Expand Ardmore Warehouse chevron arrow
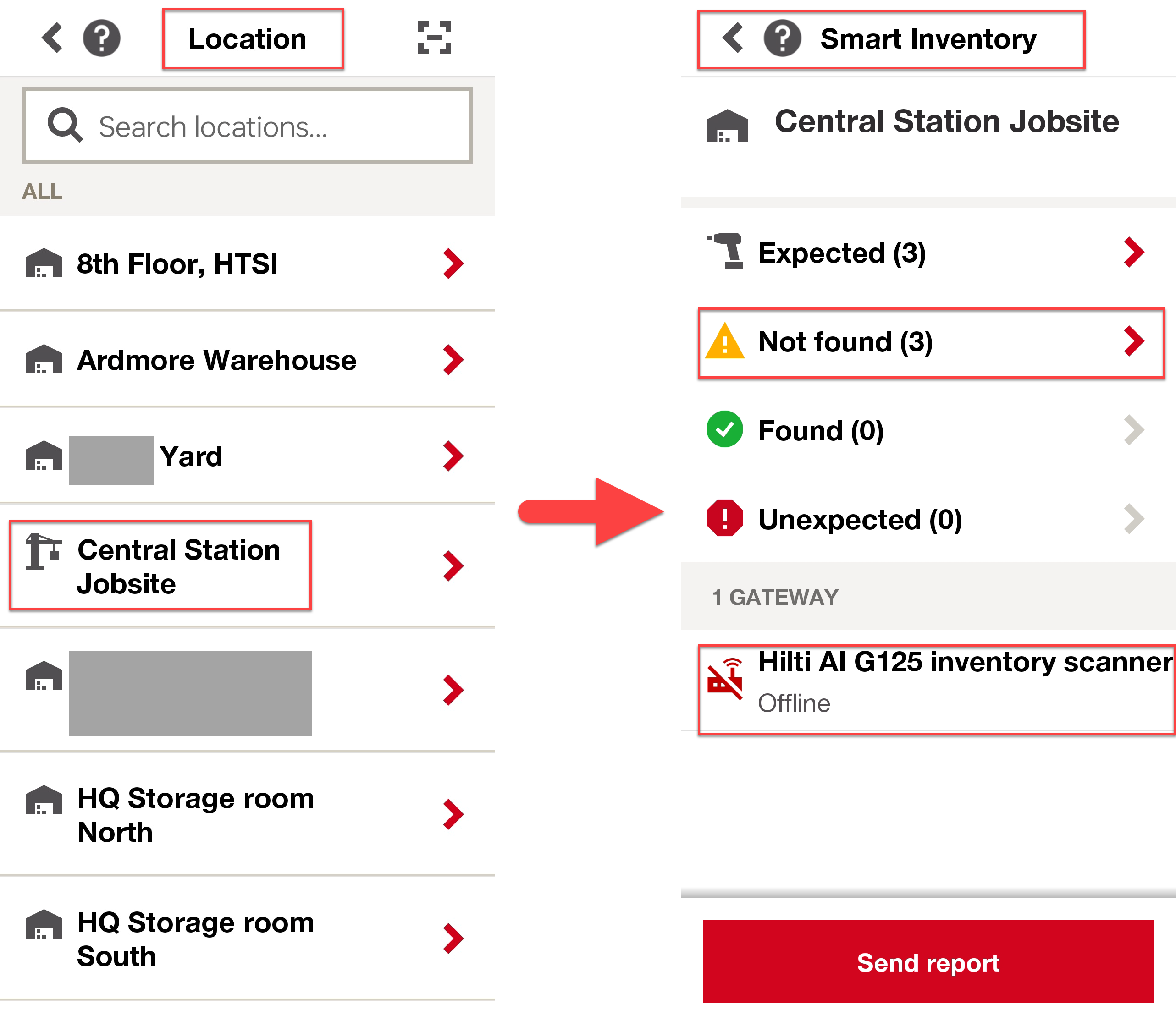 pyautogui.click(x=453, y=360)
